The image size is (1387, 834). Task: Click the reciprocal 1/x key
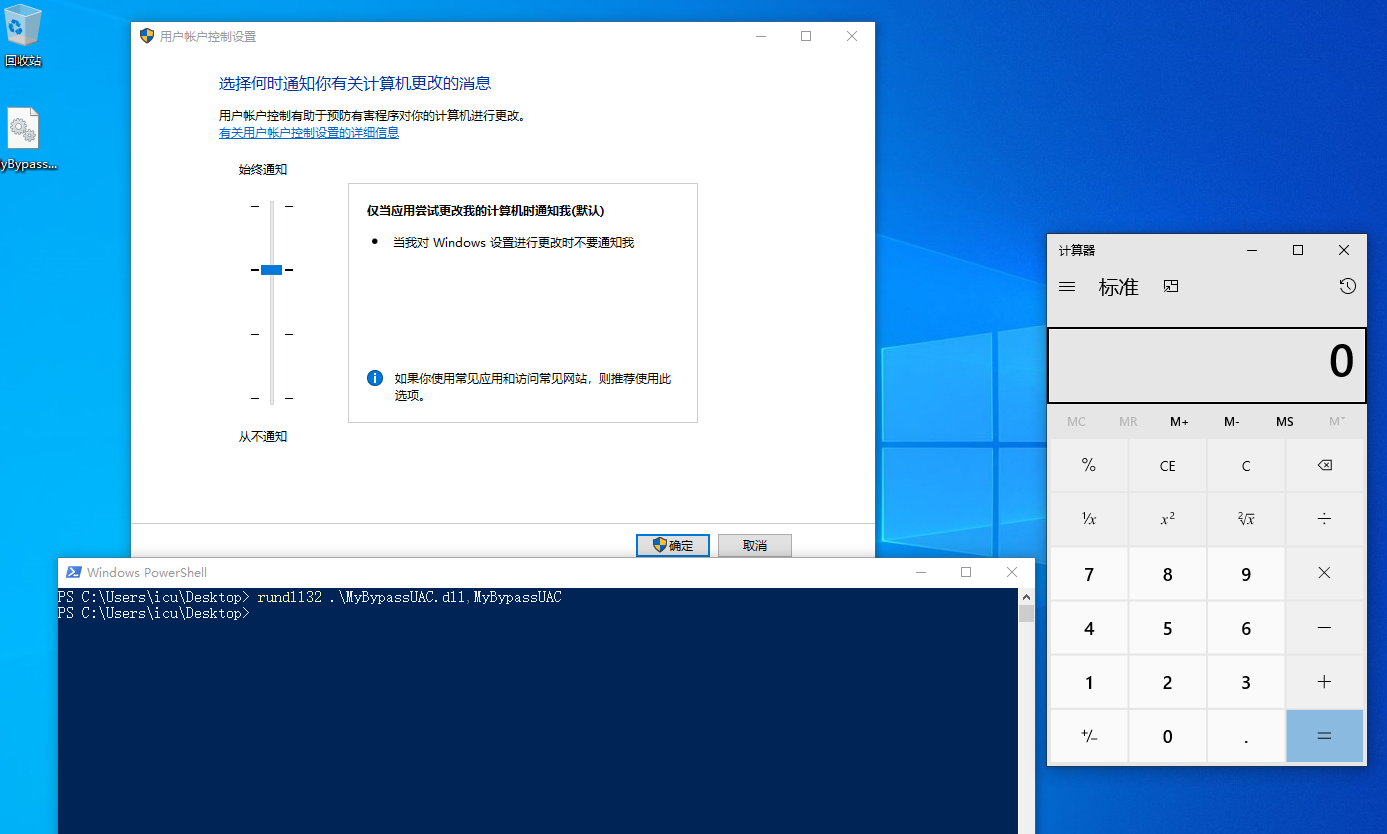click(1089, 520)
